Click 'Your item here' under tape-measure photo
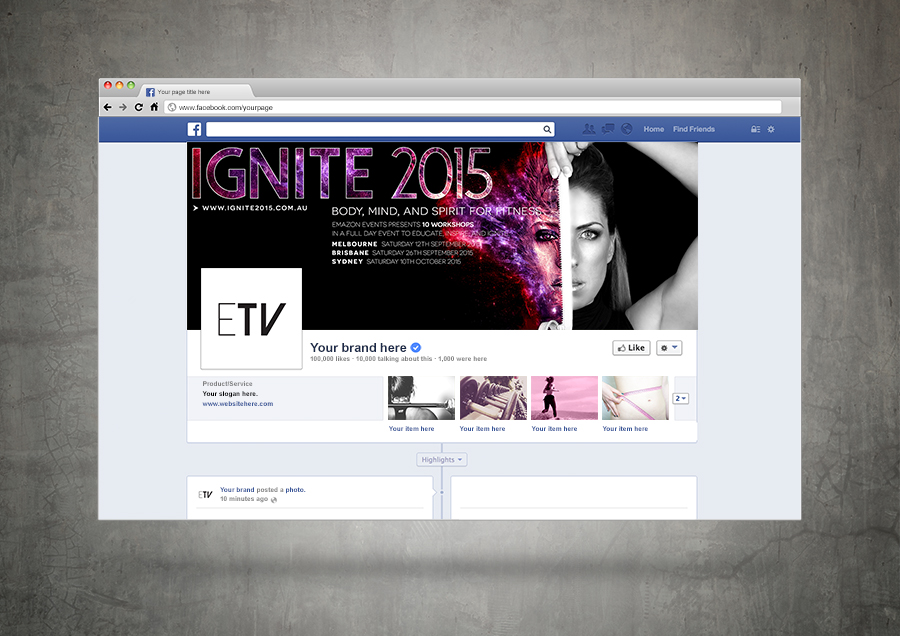Screen dimensions: 900x636 tap(625, 429)
